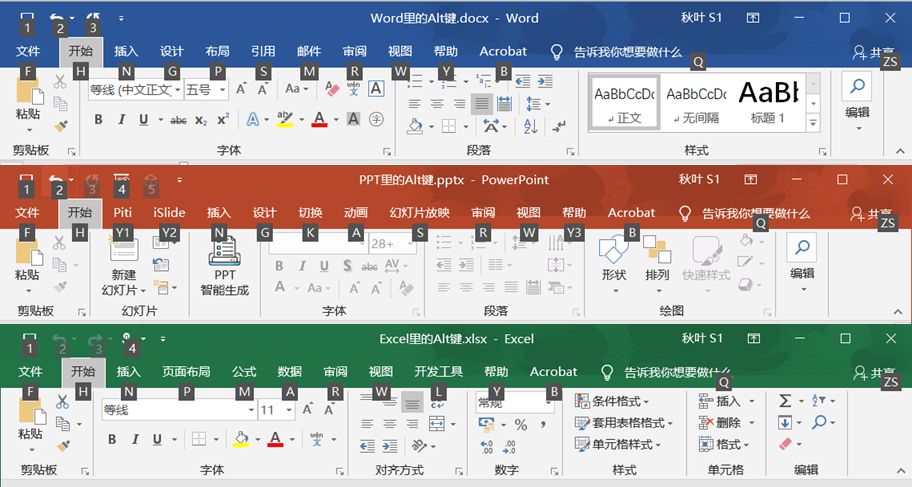Click Excel 单元格样式 button

[x=618, y=445]
